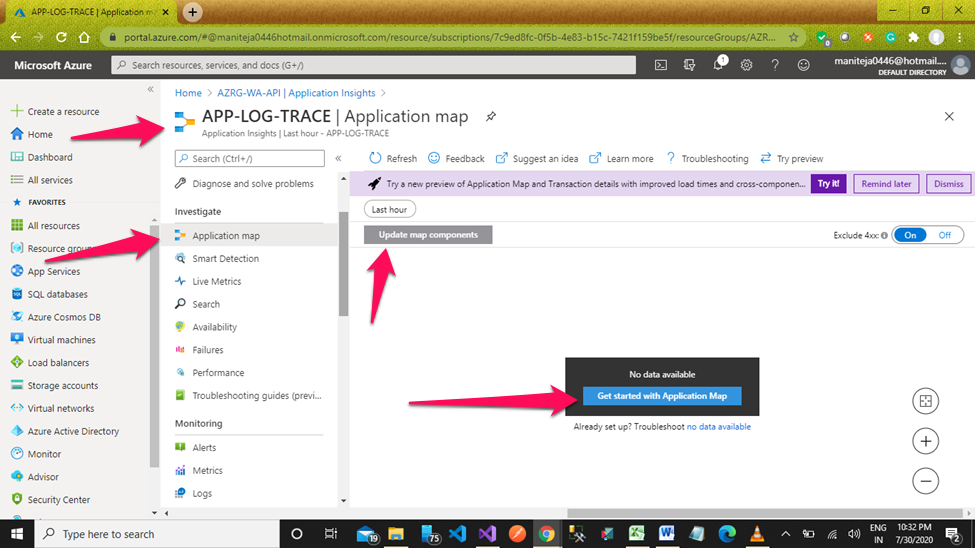Open the notifications bell

click(x=718, y=64)
